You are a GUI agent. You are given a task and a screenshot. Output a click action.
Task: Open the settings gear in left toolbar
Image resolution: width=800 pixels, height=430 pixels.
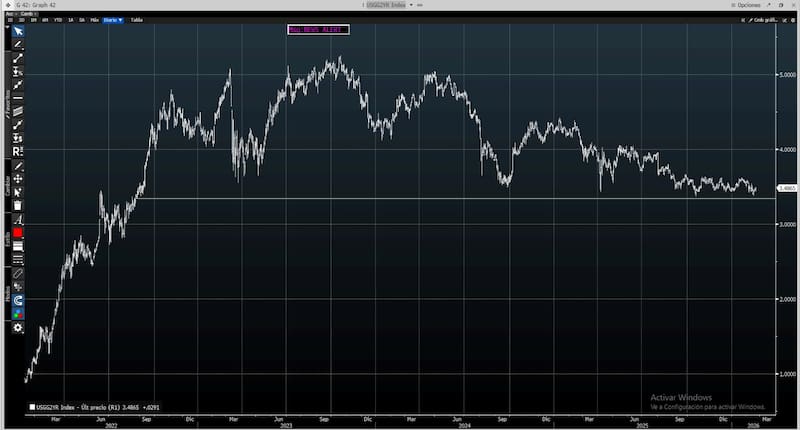[17, 327]
